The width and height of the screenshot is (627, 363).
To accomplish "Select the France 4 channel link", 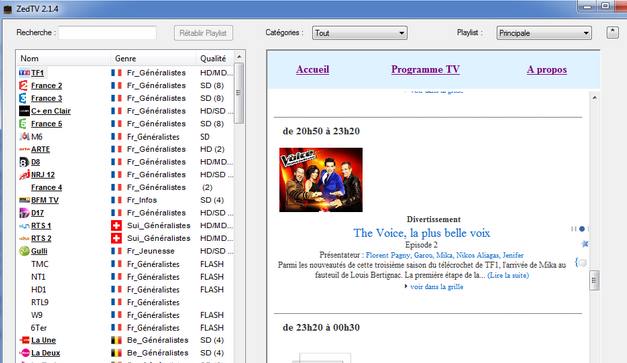I will 46,187.
